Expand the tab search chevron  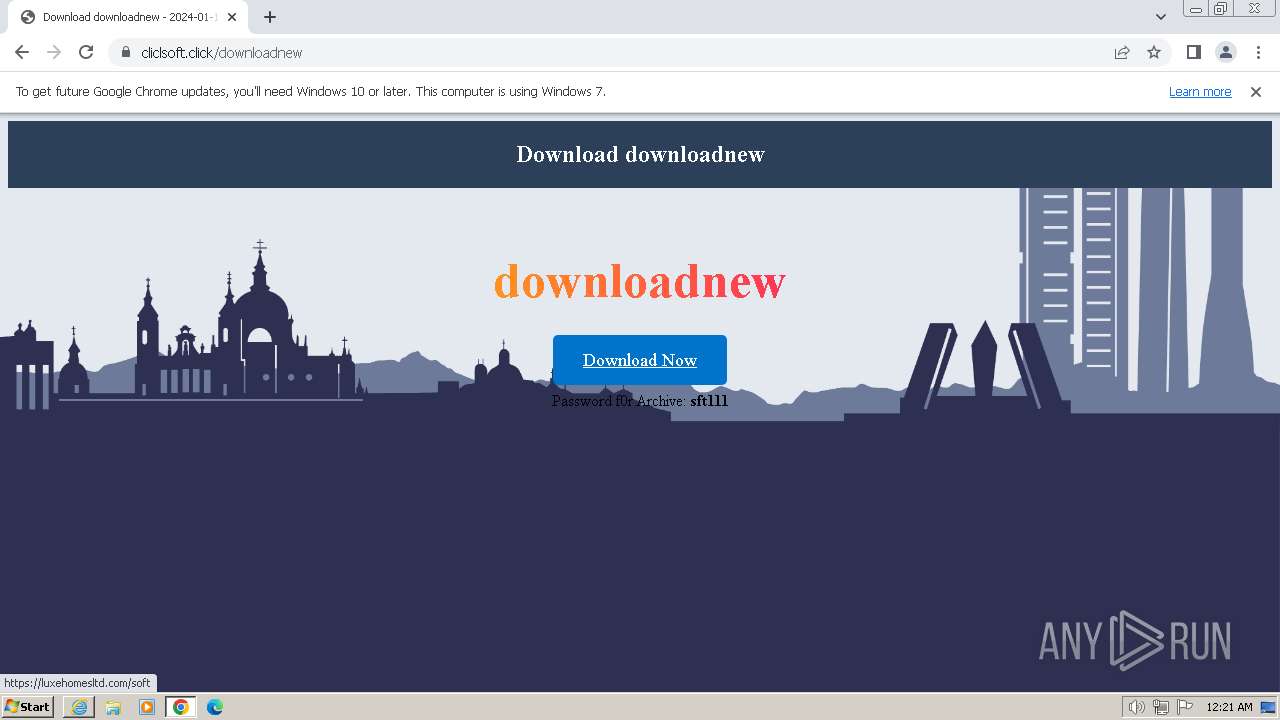1161,17
